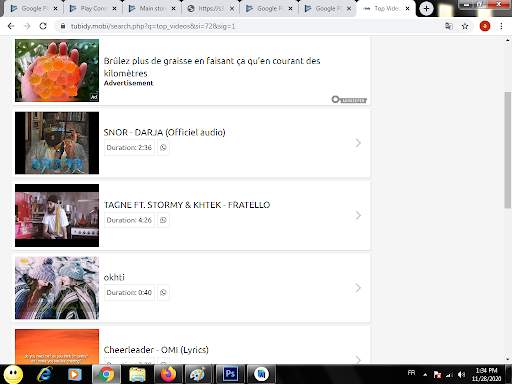
Task: Open a new tab with plus button
Action: coord(426,8)
